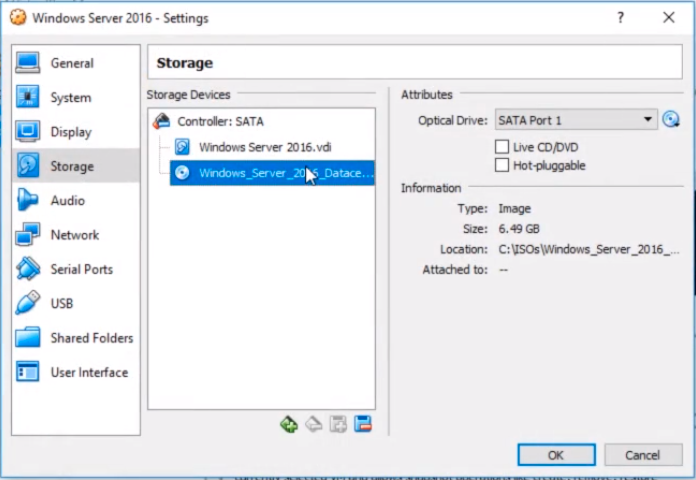Click the remove storage attachment icon
The height and width of the screenshot is (480, 696).
tap(363, 424)
